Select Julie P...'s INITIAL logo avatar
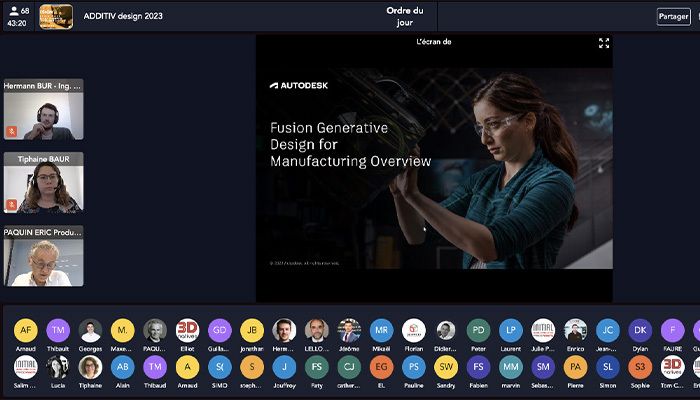The height and width of the screenshot is (400, 700). (x=543, y=330)
